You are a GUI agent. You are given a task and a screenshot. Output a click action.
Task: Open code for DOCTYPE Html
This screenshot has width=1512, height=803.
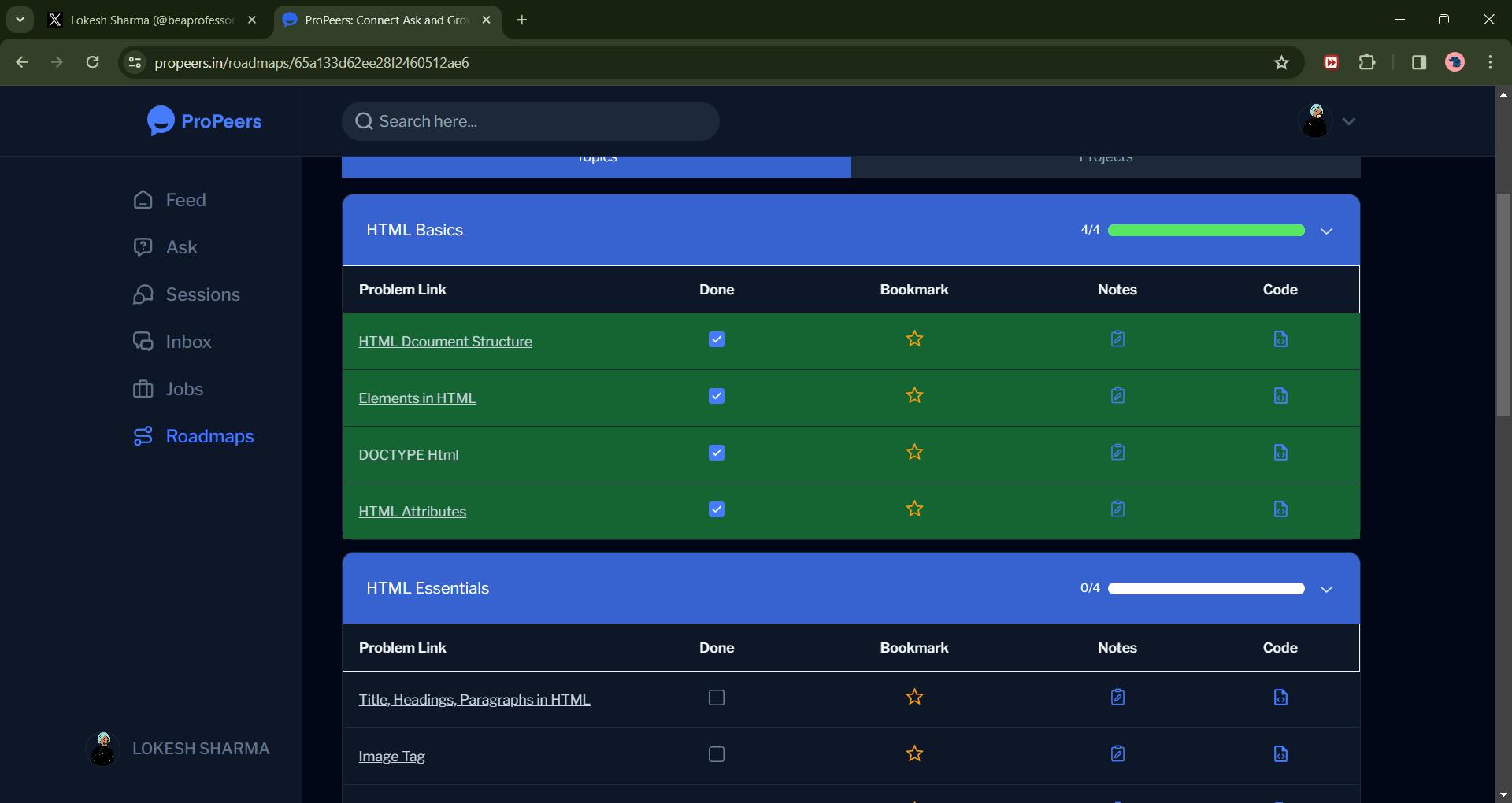[x=1280, y=453]
